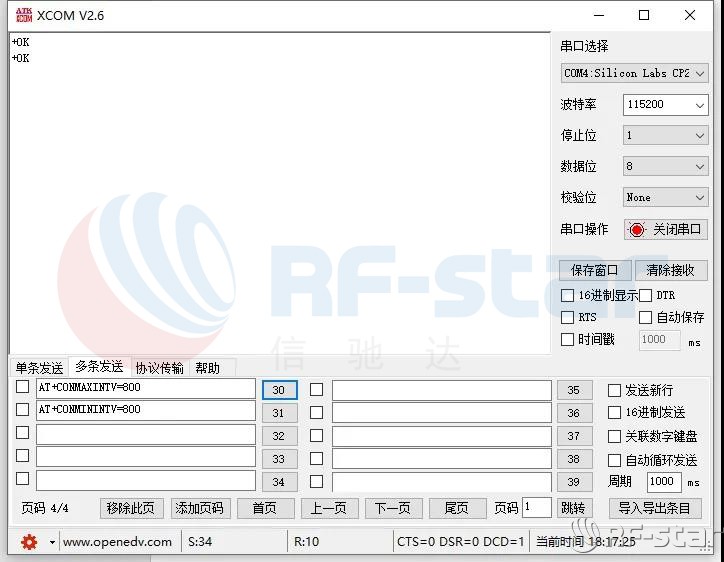Close the serial port with 关闭串口

(x=665, y=230)
